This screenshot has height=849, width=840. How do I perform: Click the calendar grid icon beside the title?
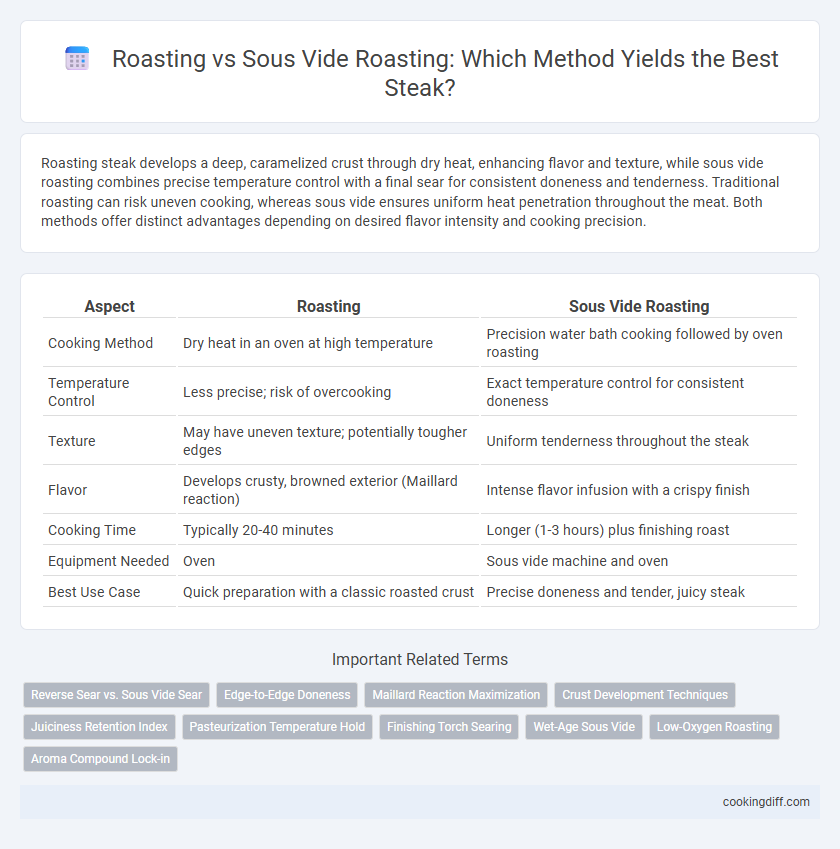77,58
